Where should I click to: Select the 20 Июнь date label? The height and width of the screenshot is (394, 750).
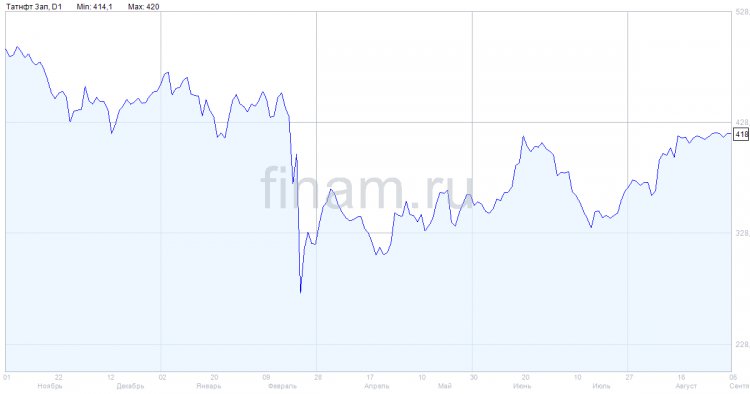(522, 382)
